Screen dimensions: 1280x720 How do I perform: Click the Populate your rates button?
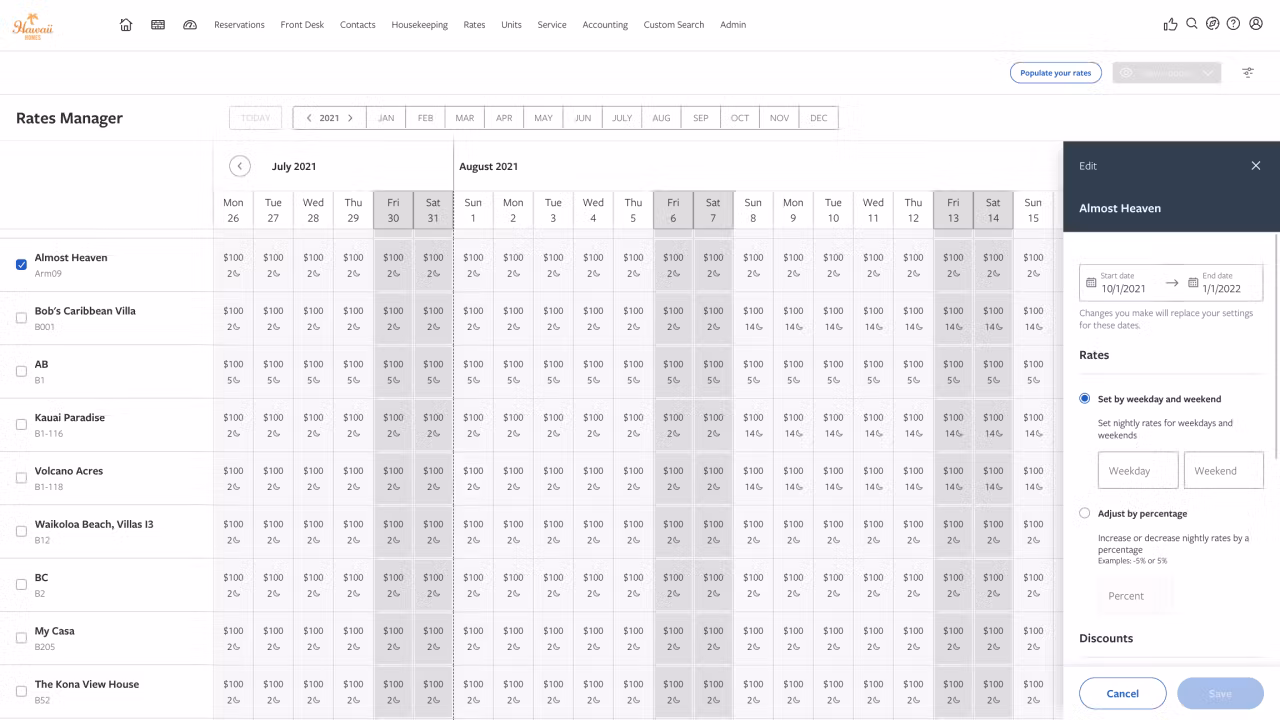click(1055, 73)
